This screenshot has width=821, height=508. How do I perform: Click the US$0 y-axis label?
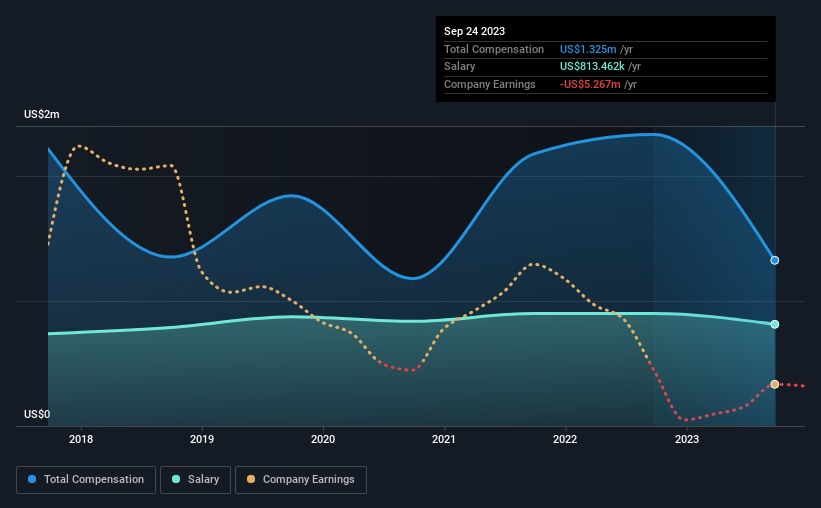click(37, 414)
